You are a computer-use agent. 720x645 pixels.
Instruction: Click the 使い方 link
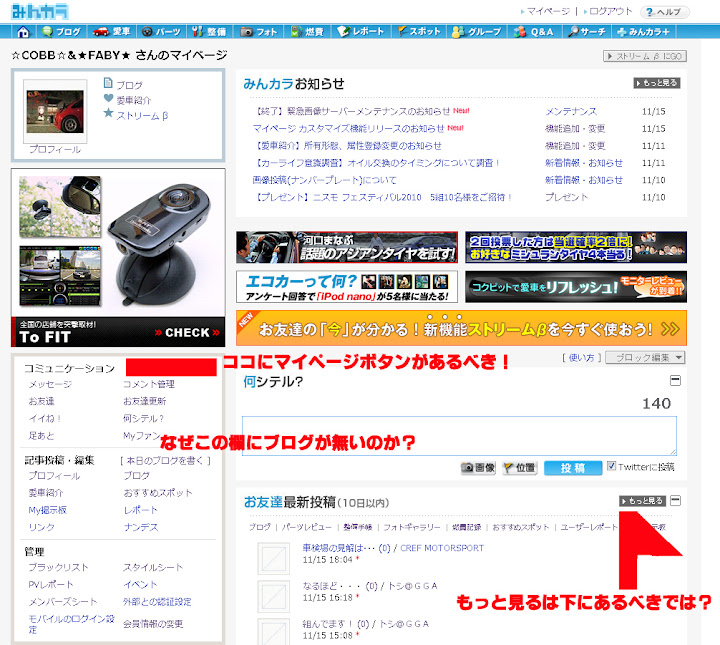(581, 358)
